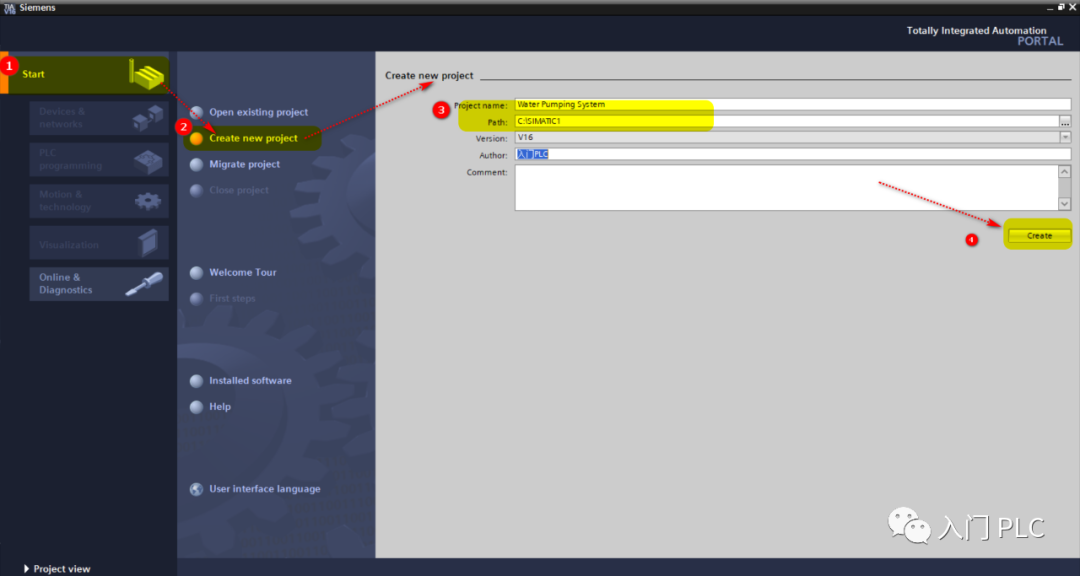Select Create new project
Screen dimensions: 1080x576
pos(253,138)
